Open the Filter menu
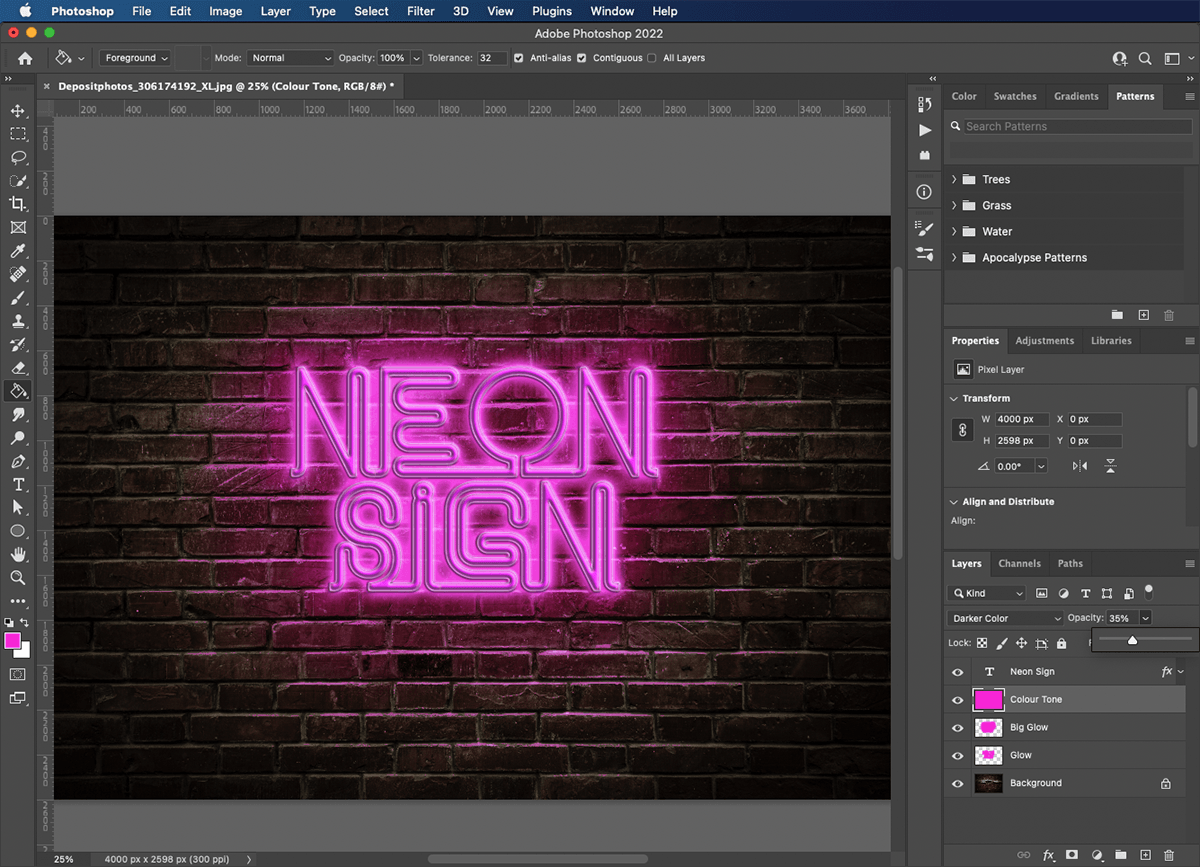The width and height of the screenshot is (1200, 867). (x=420, y=11)
